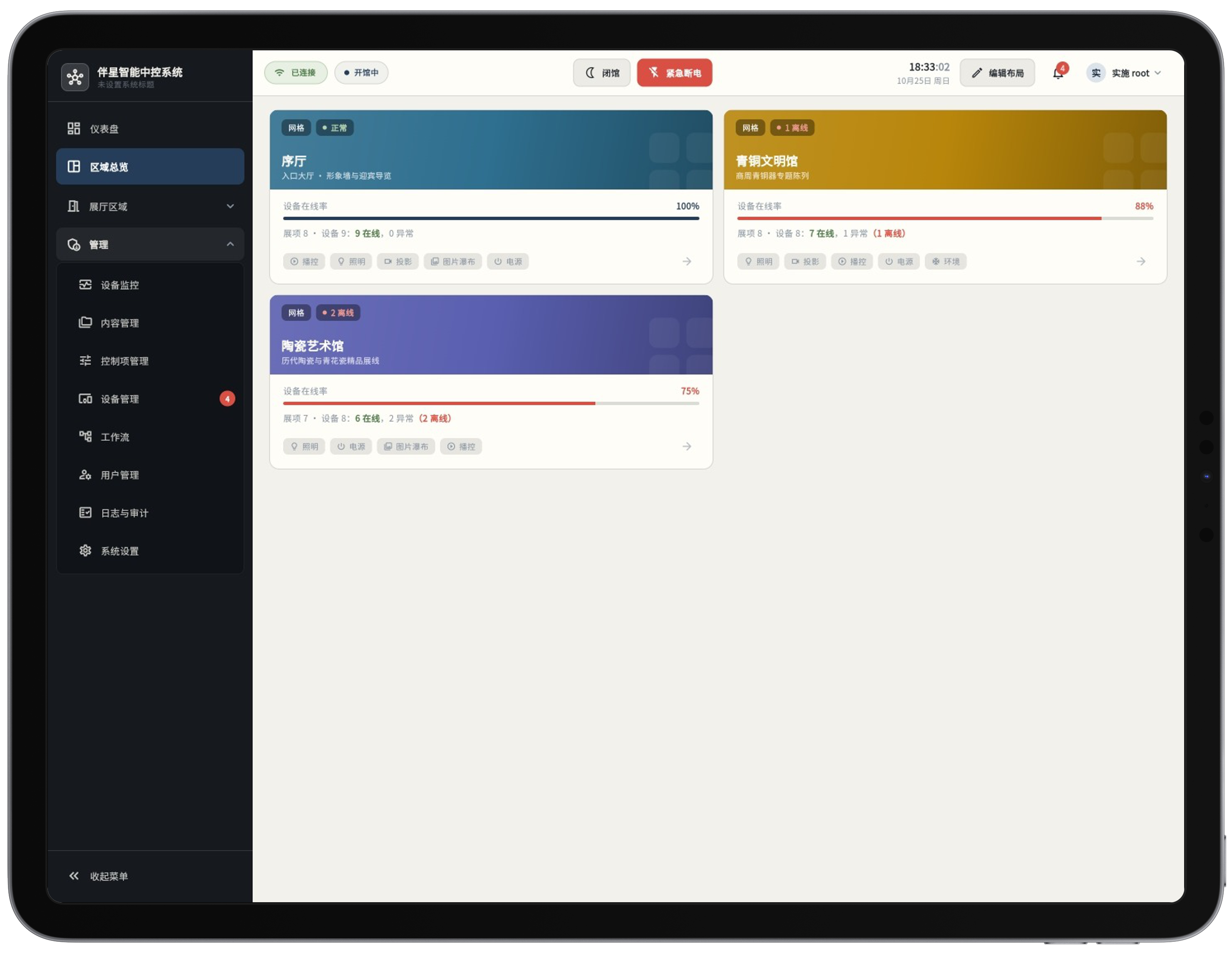Open the 实施 root user dropdown
1232x953 pixels.
[1125, 73]
